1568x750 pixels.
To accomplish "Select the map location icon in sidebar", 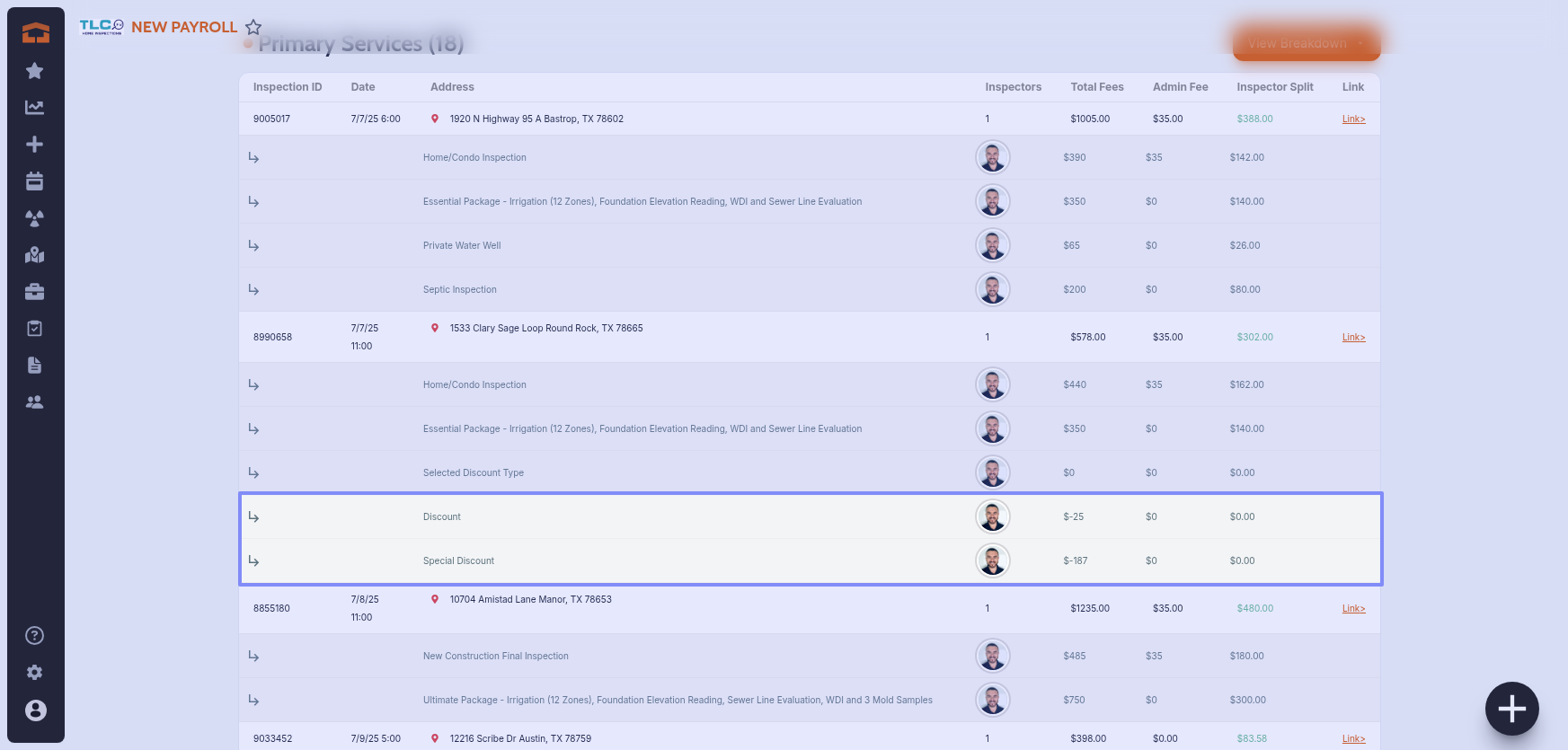I will 35,255.
